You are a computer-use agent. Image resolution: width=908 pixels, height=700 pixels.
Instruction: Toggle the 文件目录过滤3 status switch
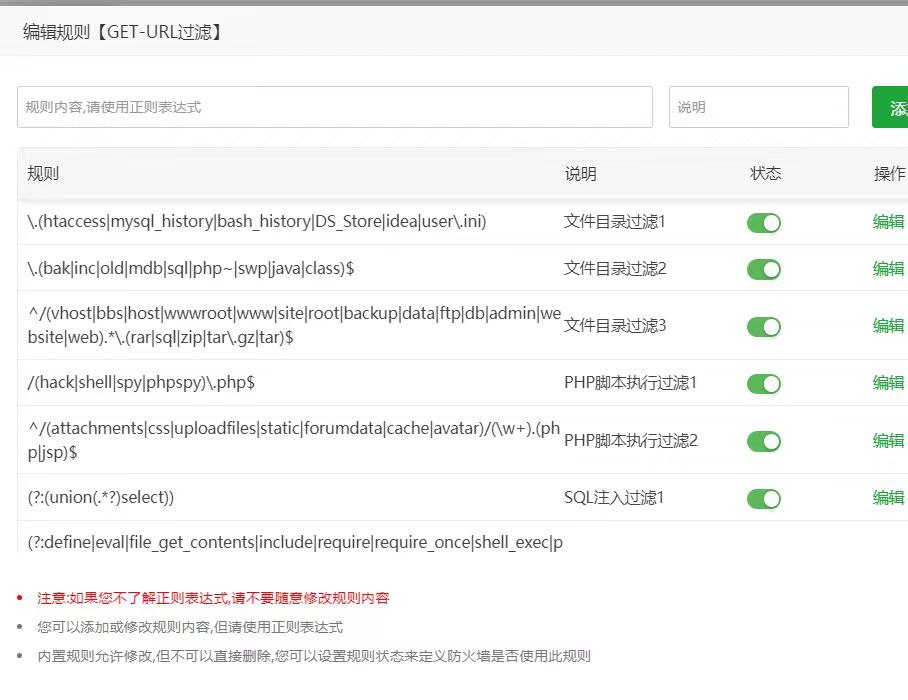coord(763,326)
